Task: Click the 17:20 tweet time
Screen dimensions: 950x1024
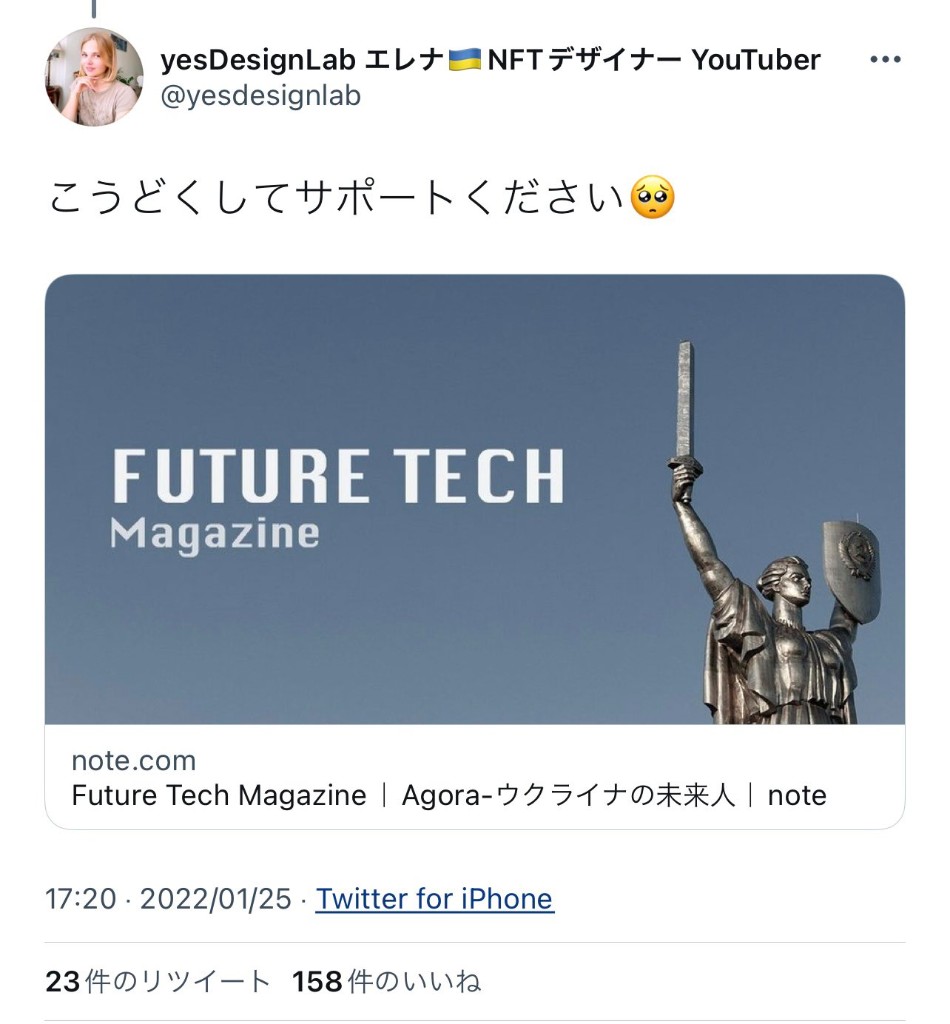Action: click(x=81, y=899)
